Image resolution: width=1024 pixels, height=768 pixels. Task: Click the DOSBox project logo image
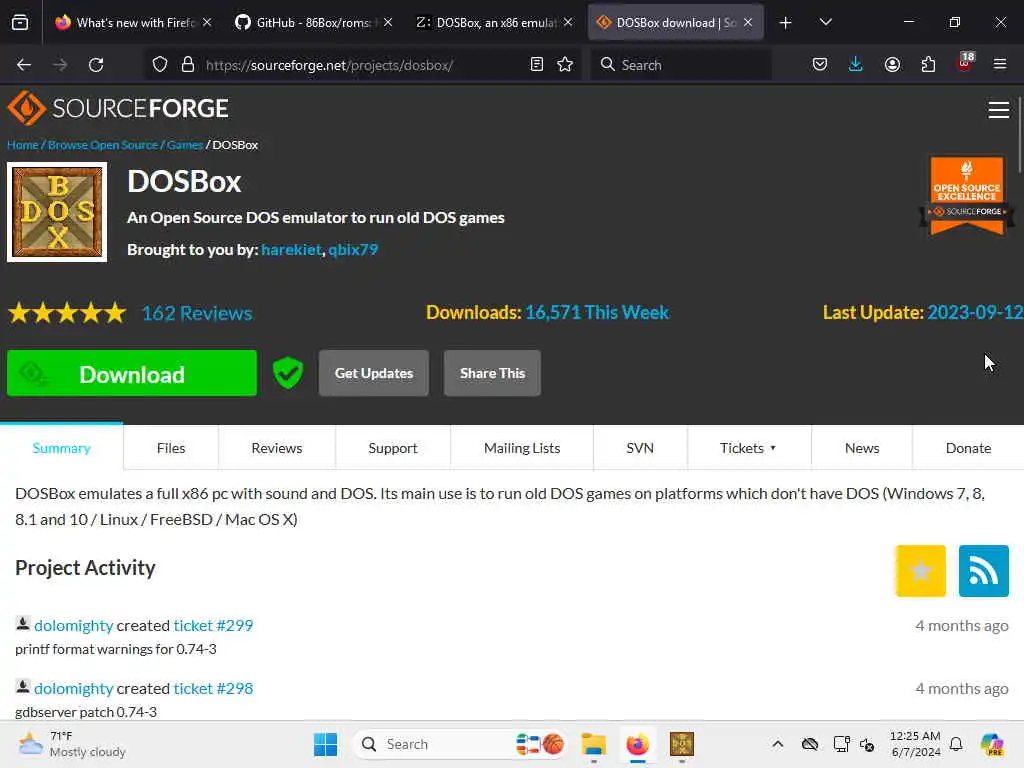point(57,212)
